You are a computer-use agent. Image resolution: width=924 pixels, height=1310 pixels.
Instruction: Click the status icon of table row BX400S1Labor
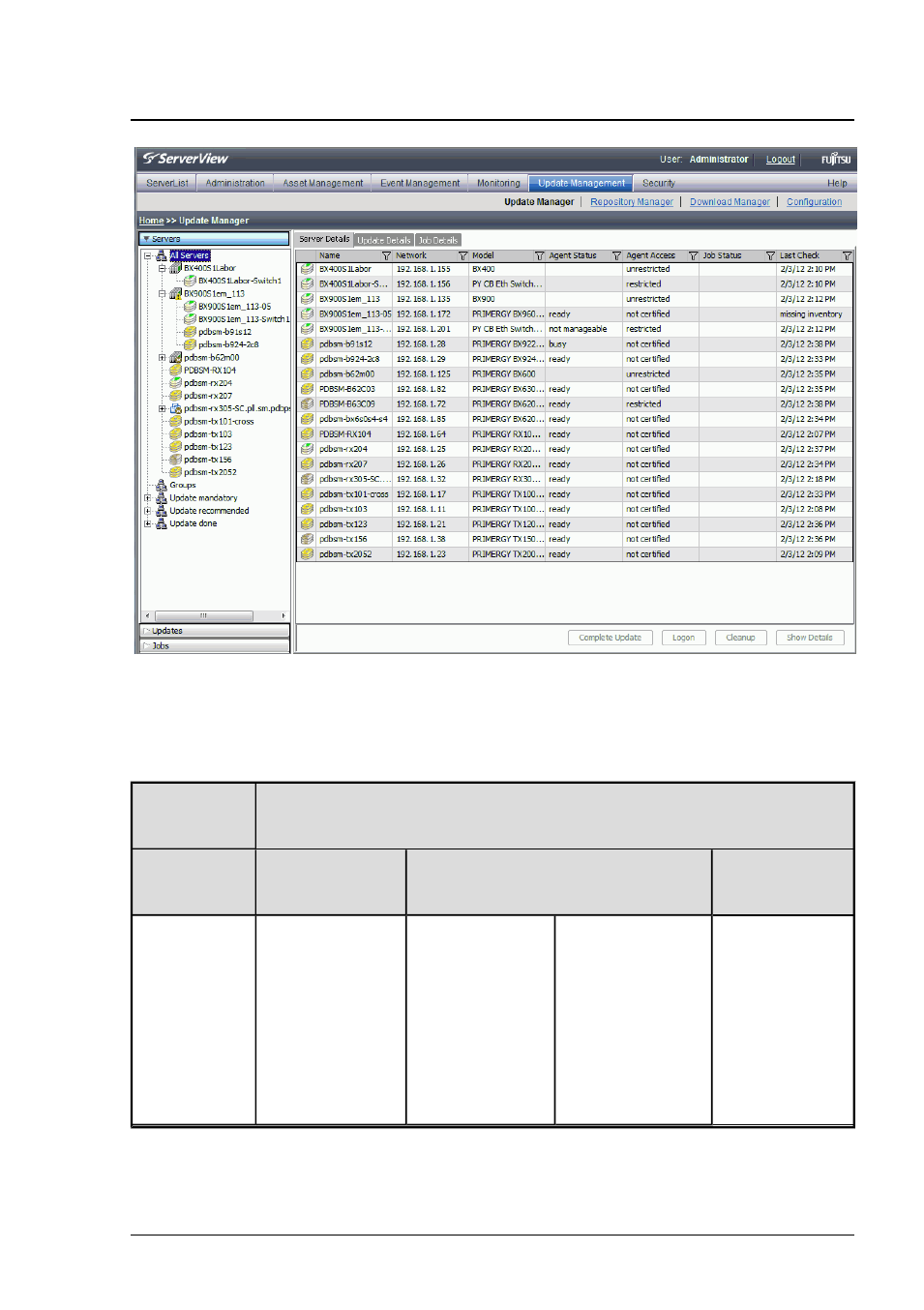(307, 269)
